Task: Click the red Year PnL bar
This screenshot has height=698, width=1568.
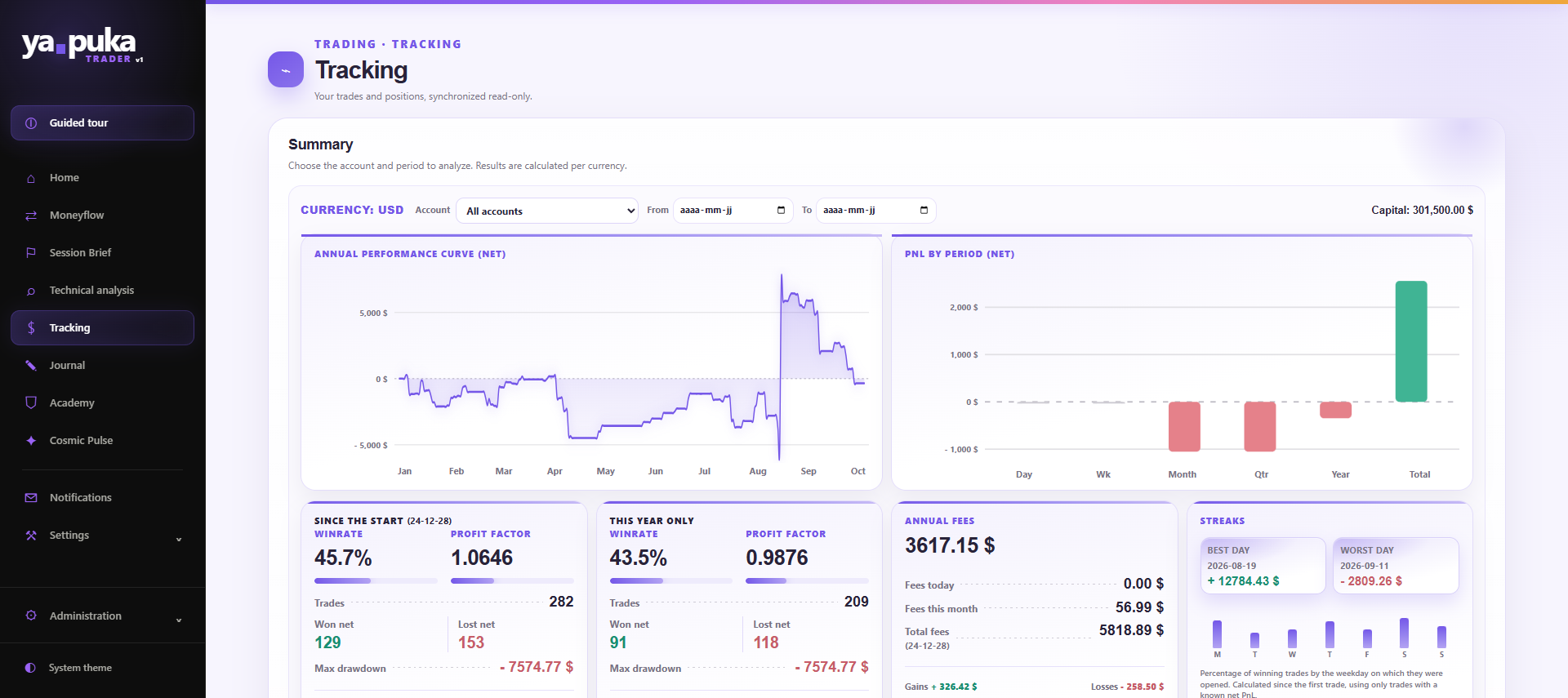Action: pyautogui.click(x=1336, y=410)
